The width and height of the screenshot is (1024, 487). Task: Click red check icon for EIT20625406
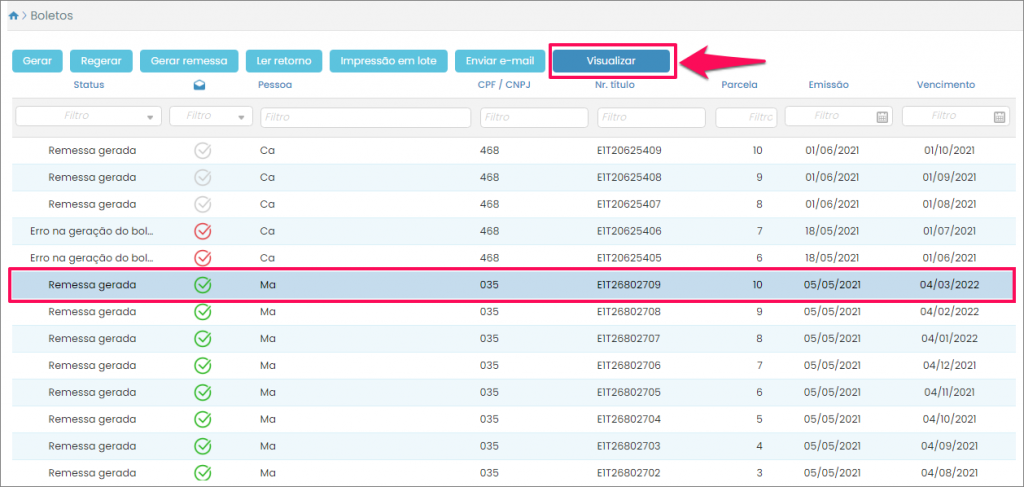[x=203, y=231]
